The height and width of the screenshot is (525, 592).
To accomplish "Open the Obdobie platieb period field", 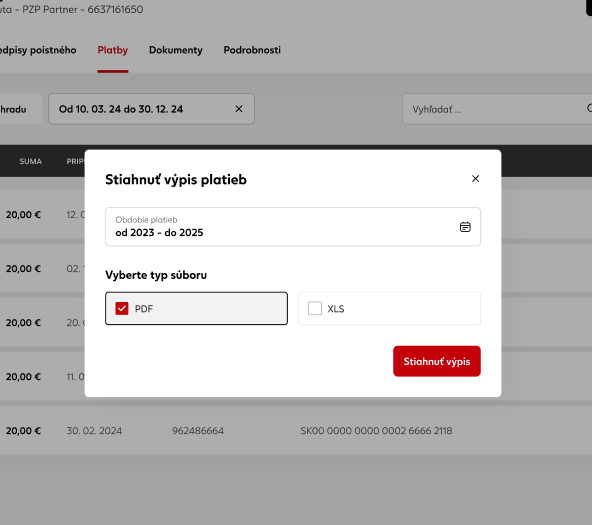I will coord(293,227).
